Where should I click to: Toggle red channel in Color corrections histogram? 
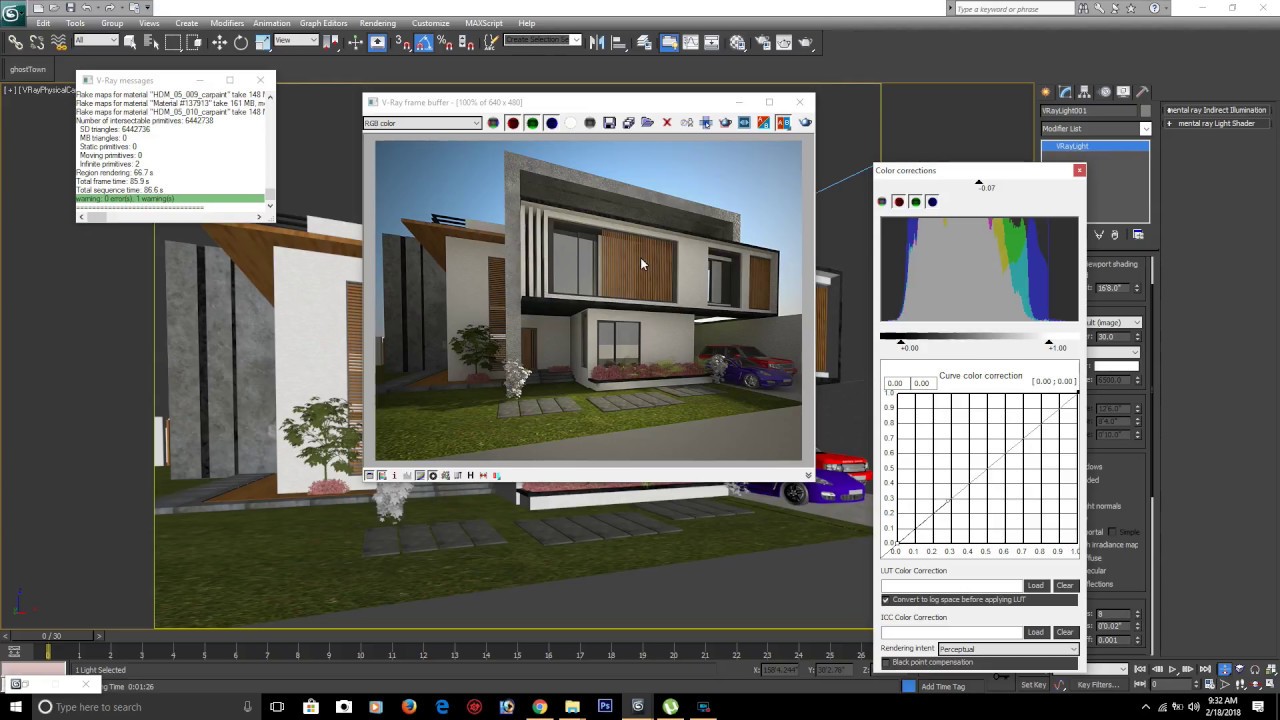pyautogui.click(x=899, y=202)
